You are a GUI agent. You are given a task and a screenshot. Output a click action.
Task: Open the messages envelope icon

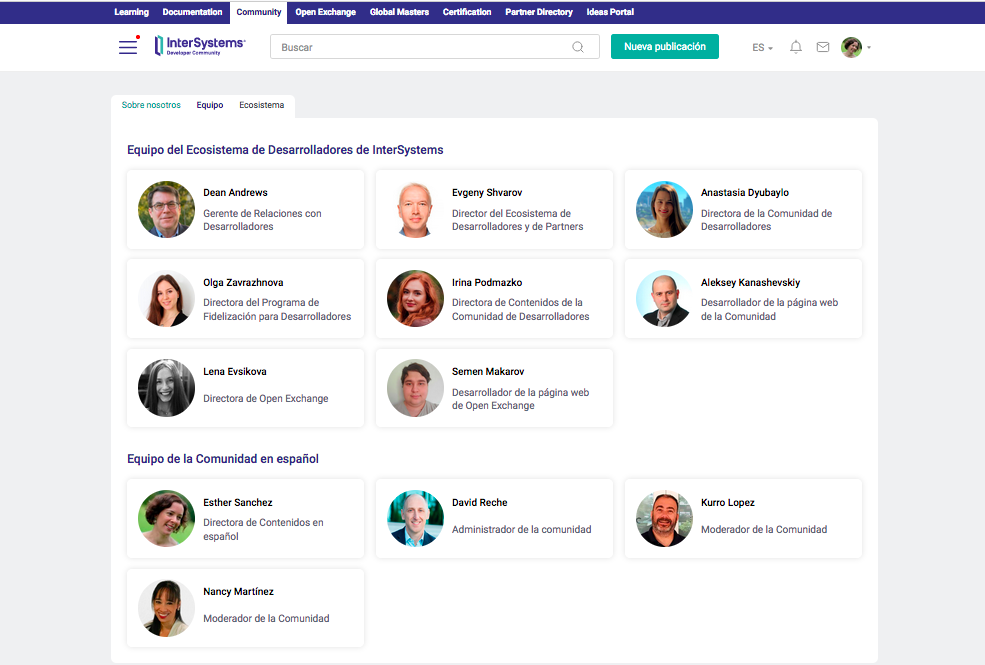click(x=823, y=47)
